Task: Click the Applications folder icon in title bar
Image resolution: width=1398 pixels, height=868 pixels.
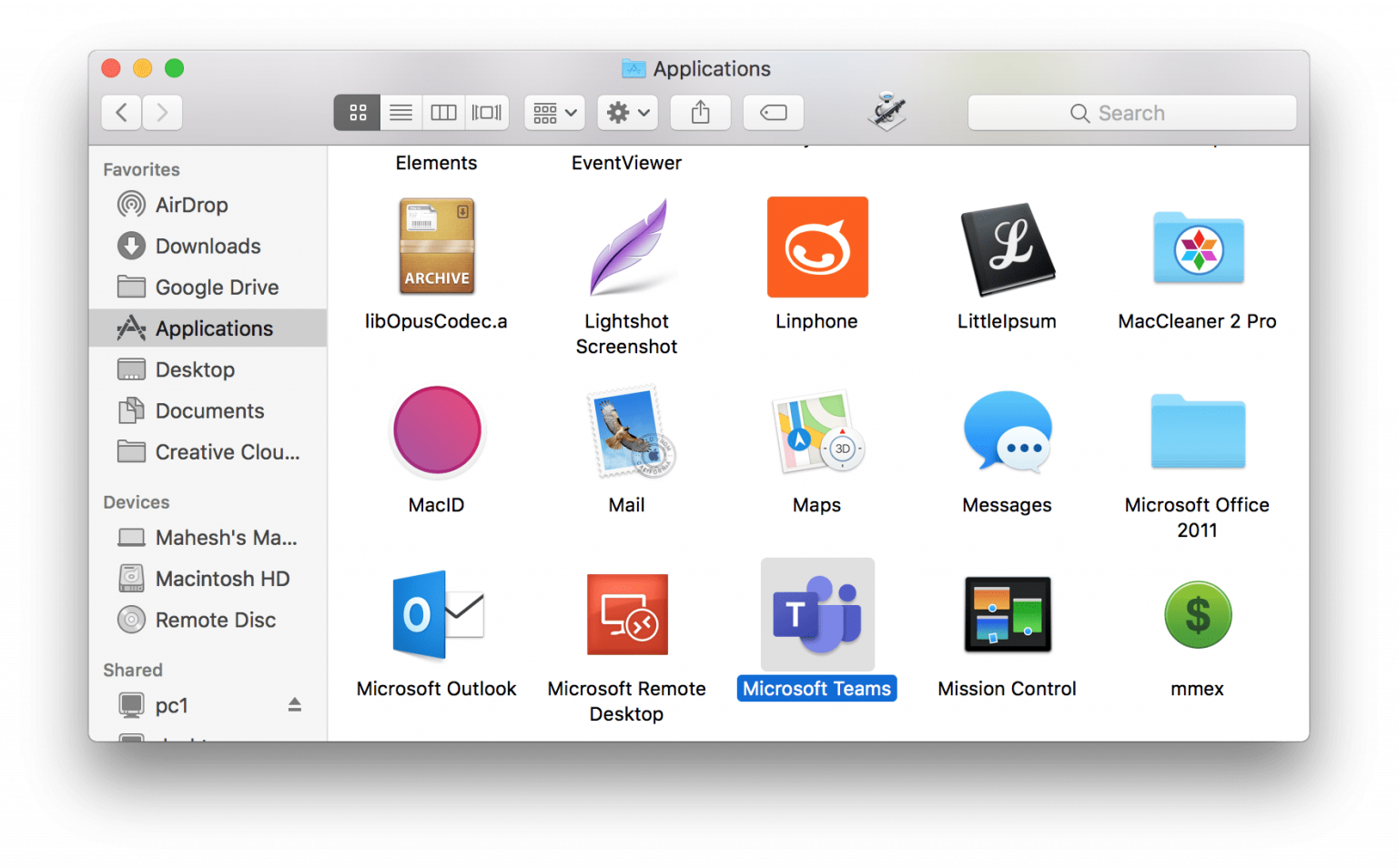Action: click(x=633, y=68)
